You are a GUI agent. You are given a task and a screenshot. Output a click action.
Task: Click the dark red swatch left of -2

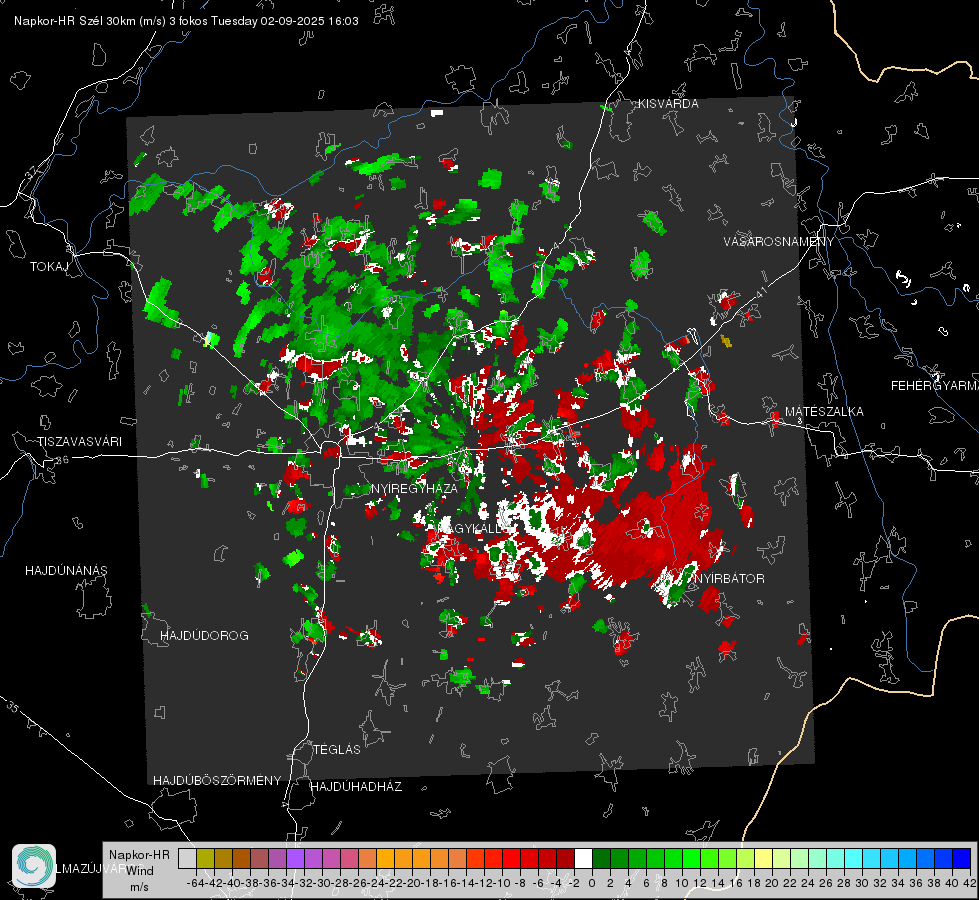(565, 858)
